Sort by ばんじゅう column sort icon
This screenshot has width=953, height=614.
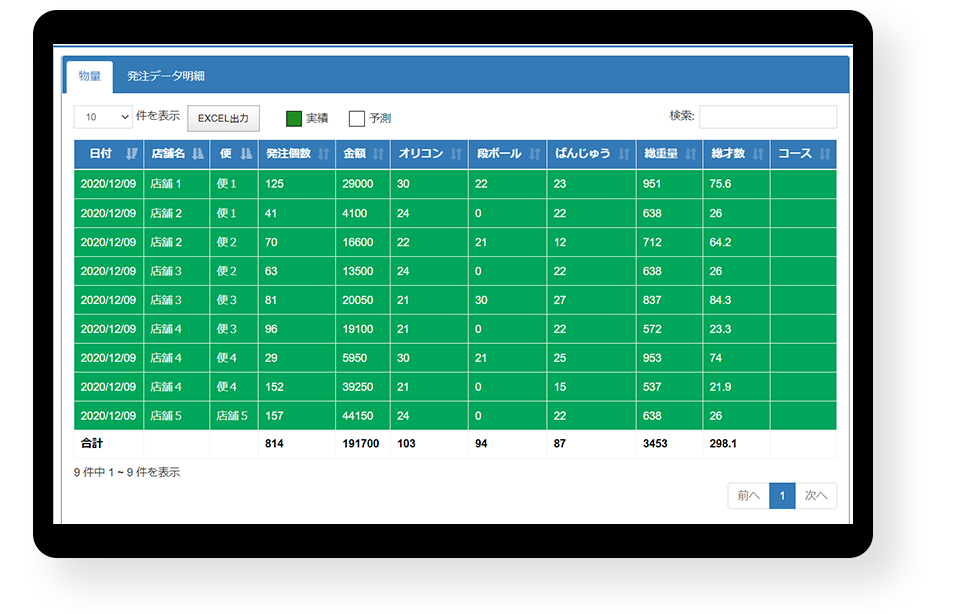click(x=624, y=154)
